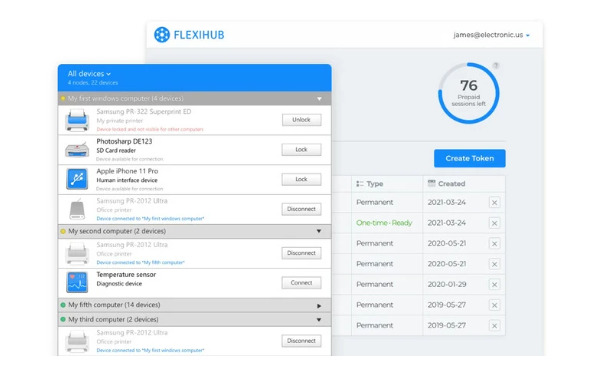The width and height of the screenshot is (589, 390).
Task: Click the Created column calendar icon
Action: click(431, 183)
